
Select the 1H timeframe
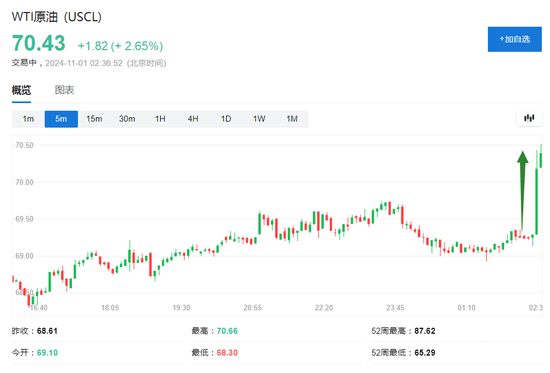160,119
